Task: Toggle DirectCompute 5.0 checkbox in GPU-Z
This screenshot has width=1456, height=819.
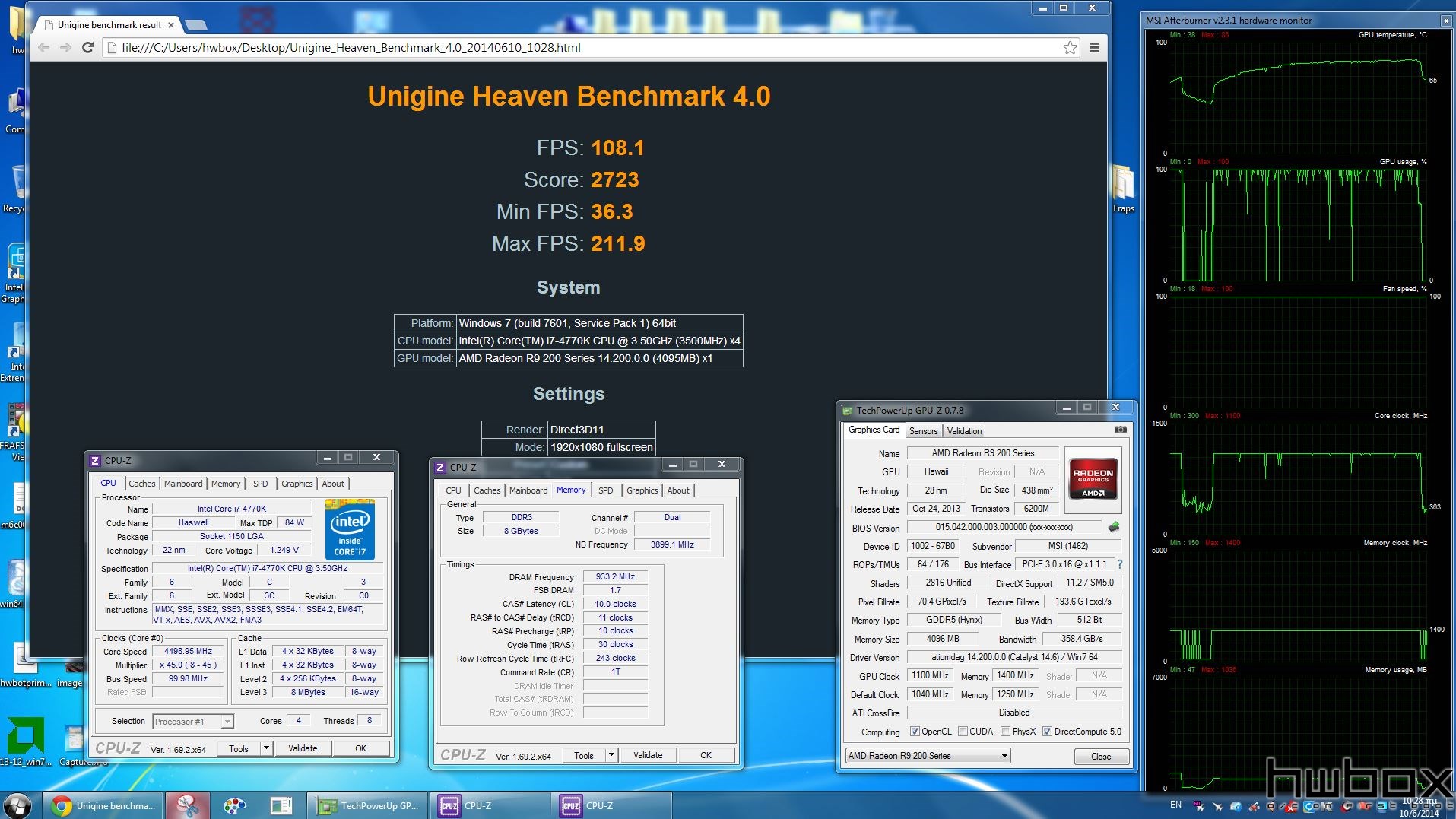Action: 1047,732
